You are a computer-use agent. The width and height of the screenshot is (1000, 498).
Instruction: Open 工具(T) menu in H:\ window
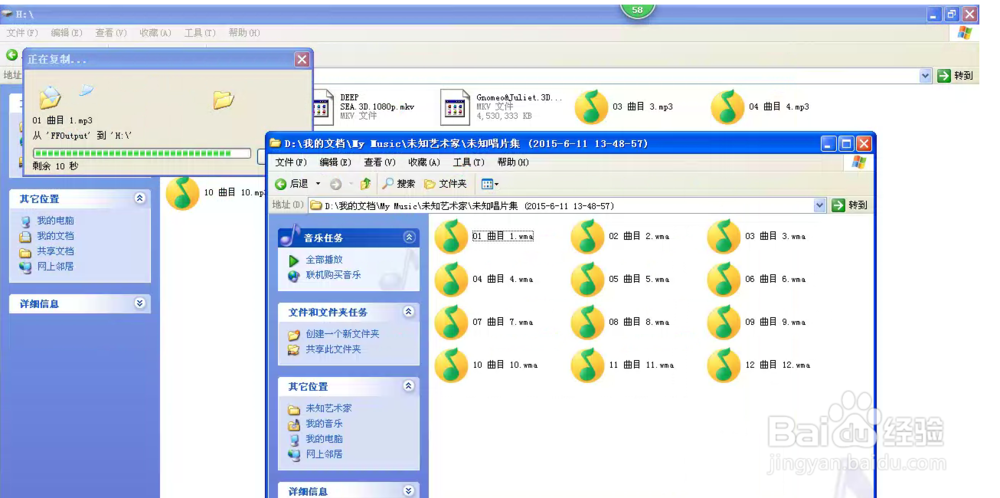coord(200,33)
